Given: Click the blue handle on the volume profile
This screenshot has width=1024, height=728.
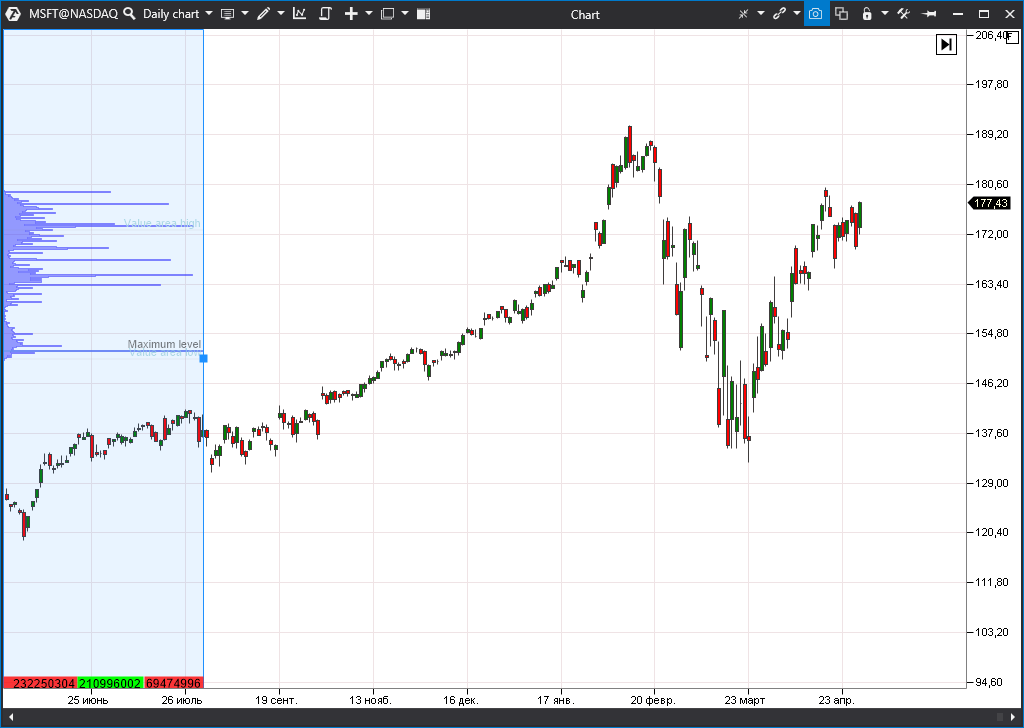Looking at the screenshot, I should click(203, 358).
